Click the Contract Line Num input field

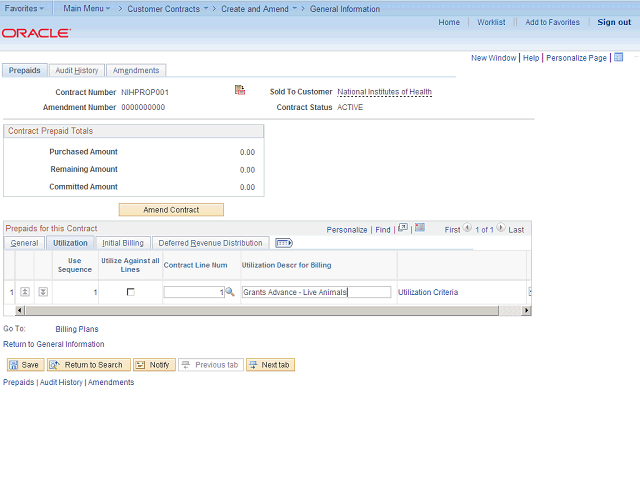(194, 292)
